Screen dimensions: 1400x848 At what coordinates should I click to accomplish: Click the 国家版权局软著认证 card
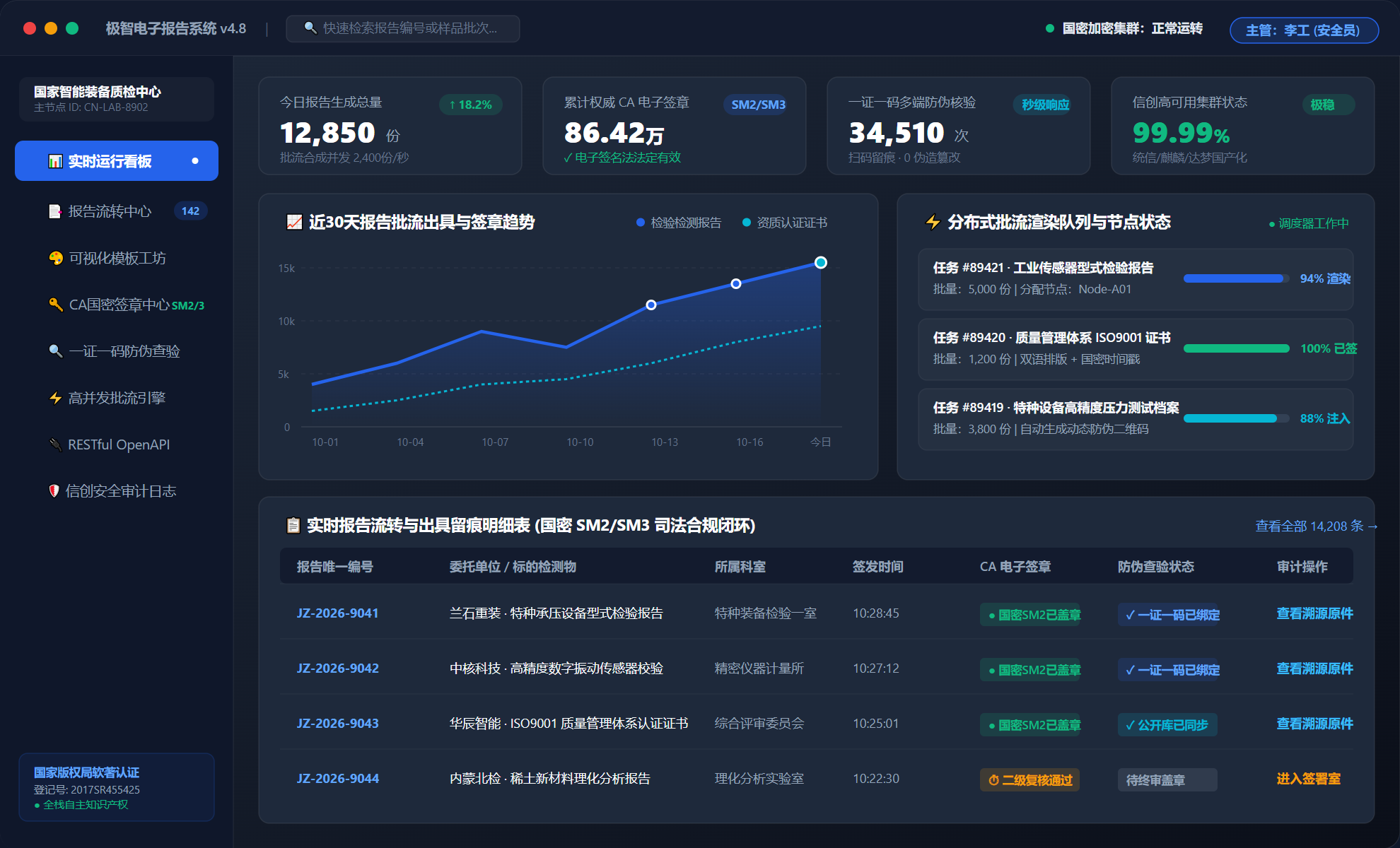point(117,787)
